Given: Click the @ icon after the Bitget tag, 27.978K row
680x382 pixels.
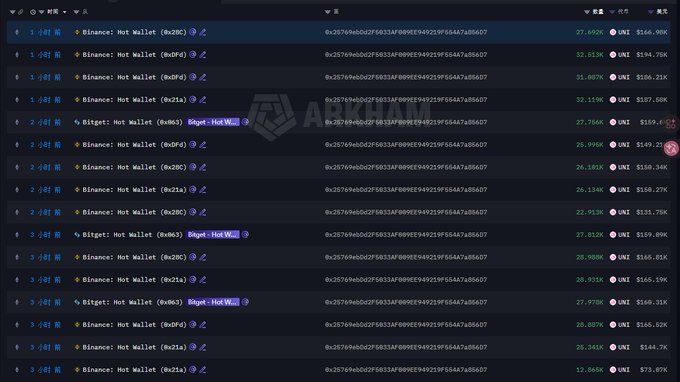Looking at the screenshot, I should click(x=245, y=302).
